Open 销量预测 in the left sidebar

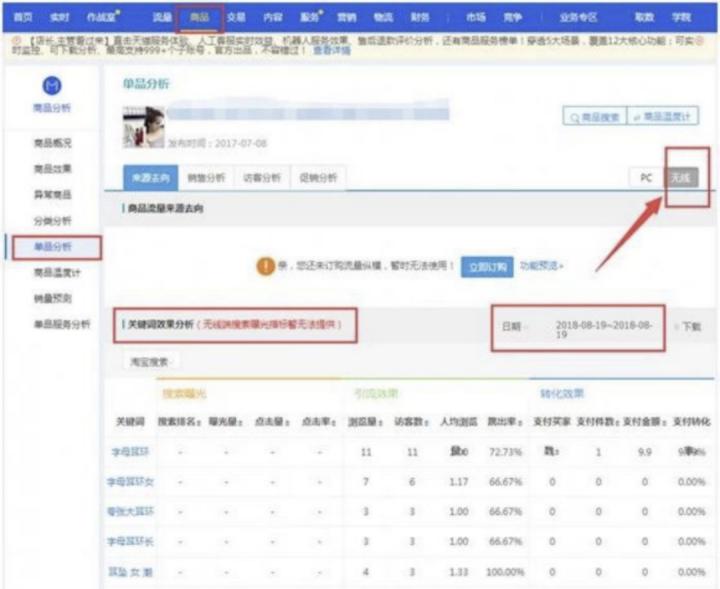53,298
